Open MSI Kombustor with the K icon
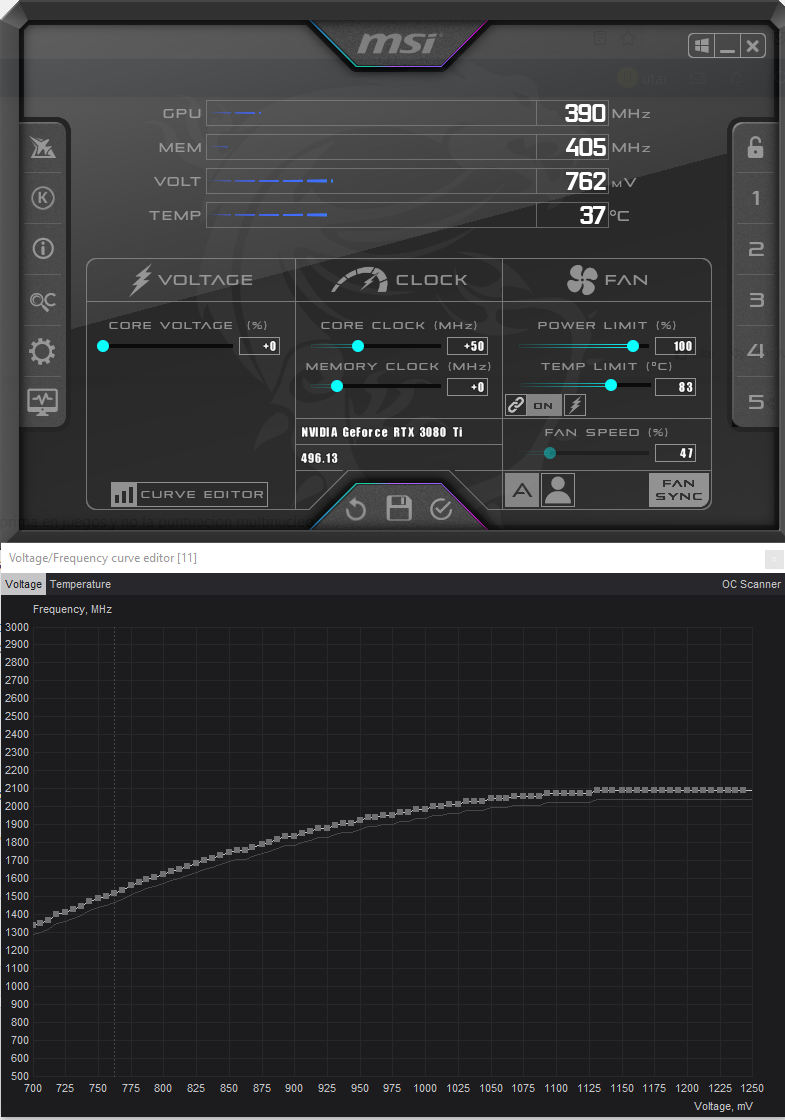Image resolution: width=785 pixels, height=1120 pixels. [x=43, y=198]
